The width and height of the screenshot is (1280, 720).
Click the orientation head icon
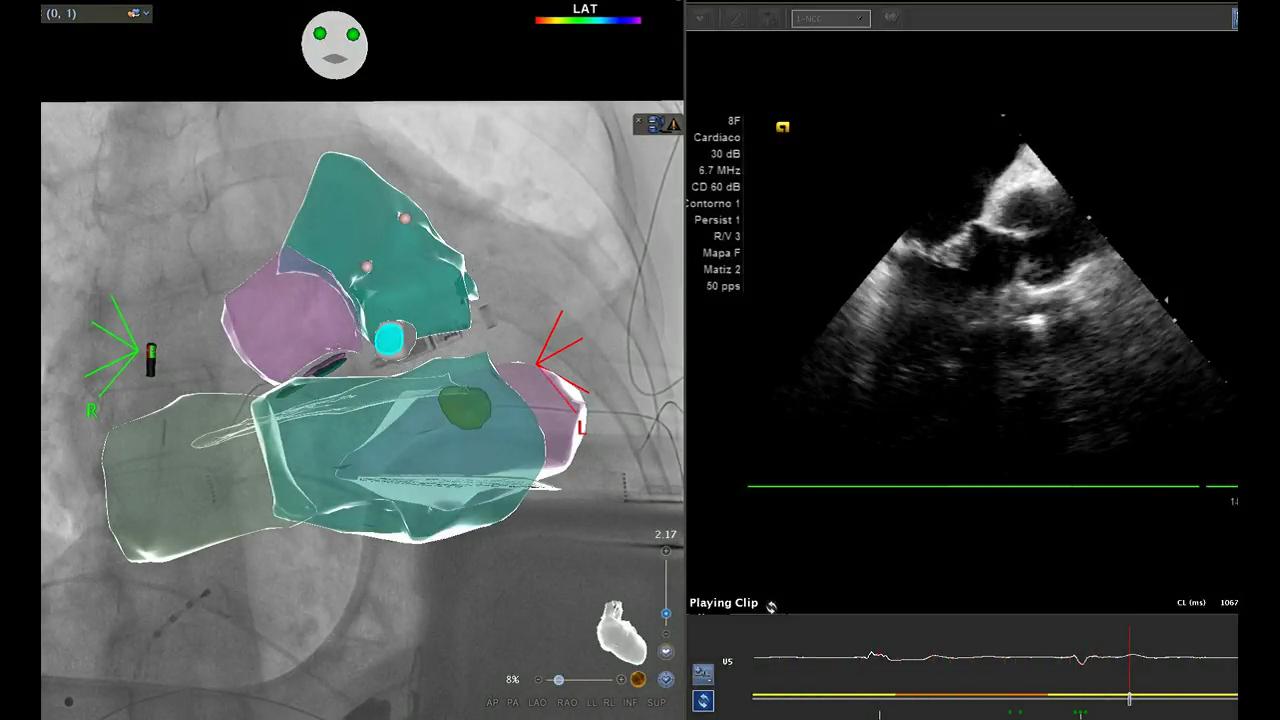click(x=335, y=45)
